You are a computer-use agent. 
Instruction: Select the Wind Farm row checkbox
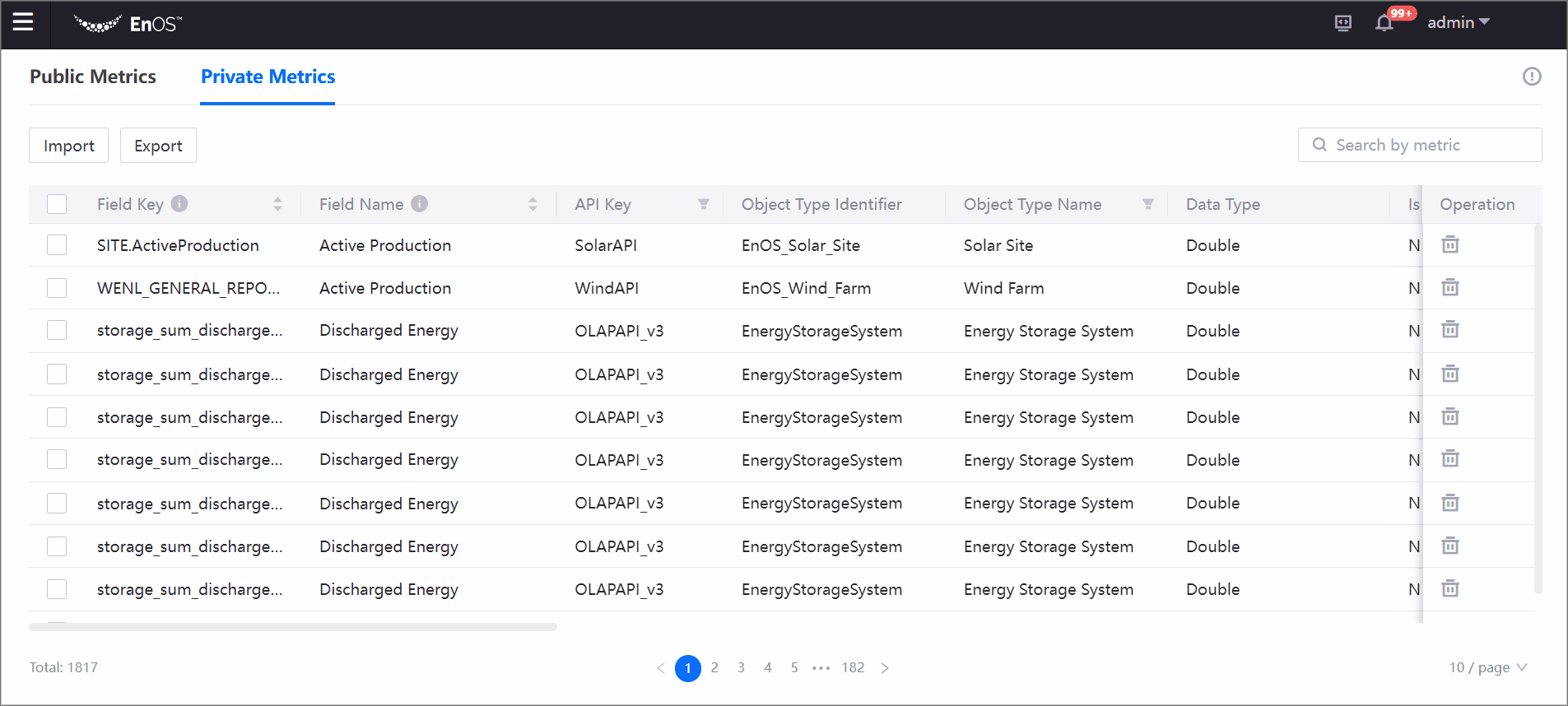(57, 288)
